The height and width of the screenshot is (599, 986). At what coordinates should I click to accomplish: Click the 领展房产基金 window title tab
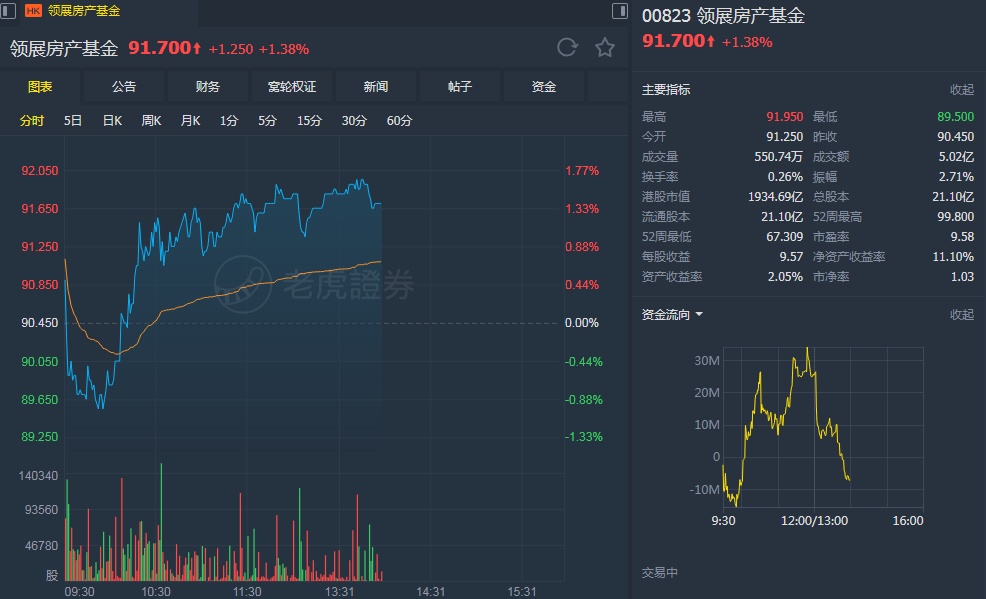click(x=84, y=10)
